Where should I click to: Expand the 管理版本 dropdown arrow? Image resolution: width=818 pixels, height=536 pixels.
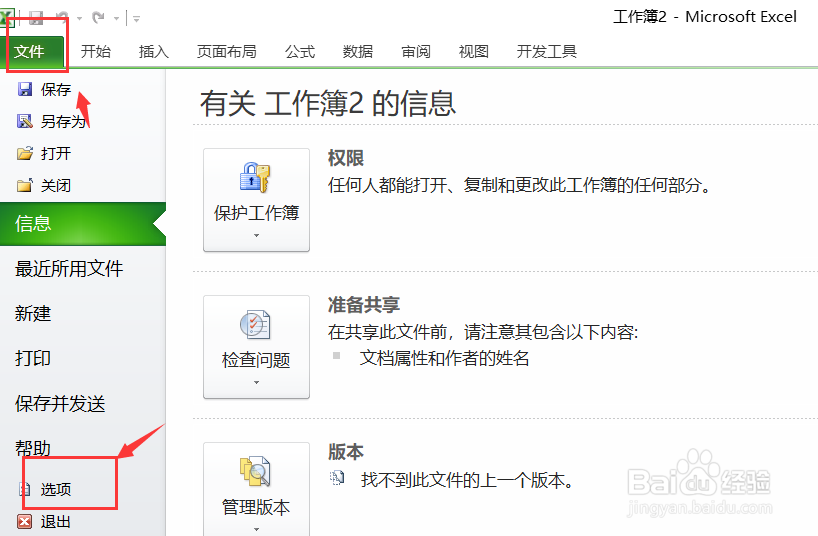tap(256, 529)
